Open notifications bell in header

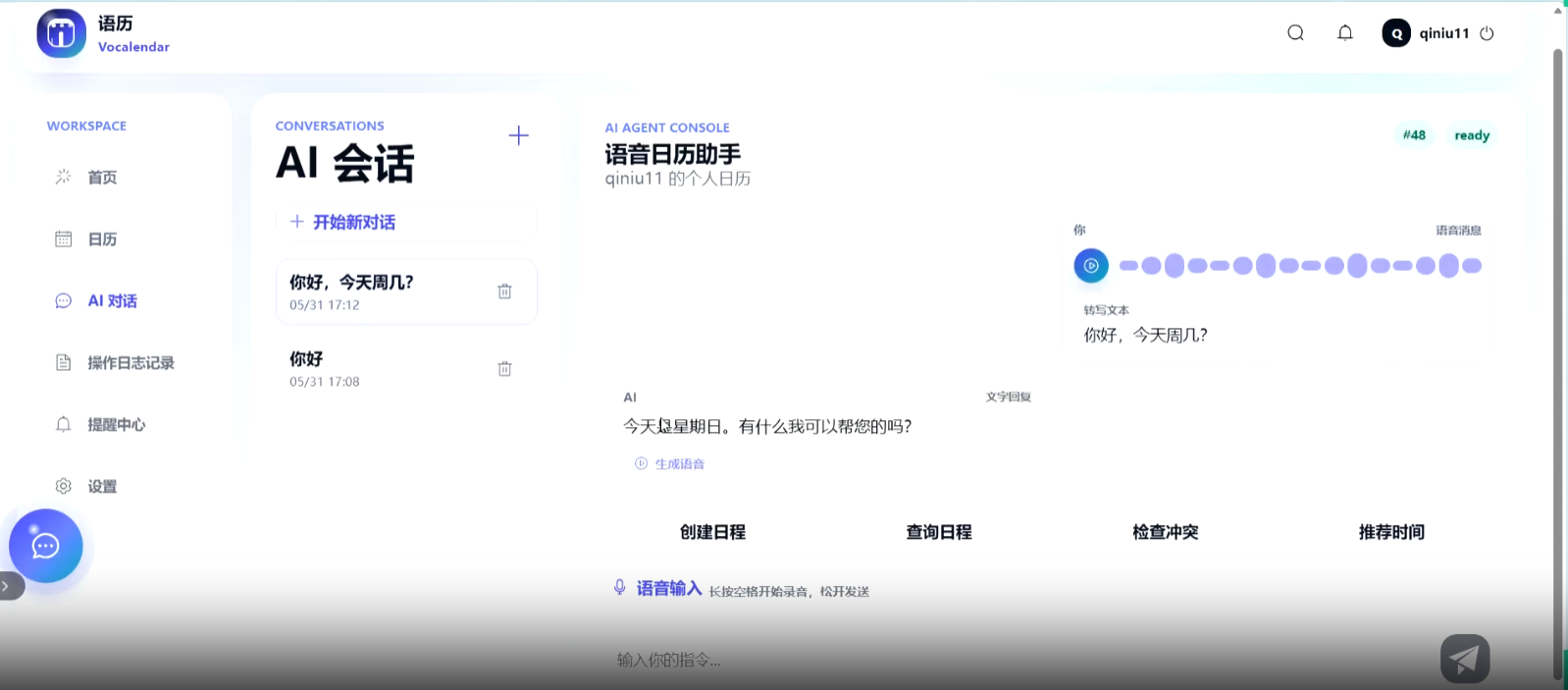click(1345, 32)
